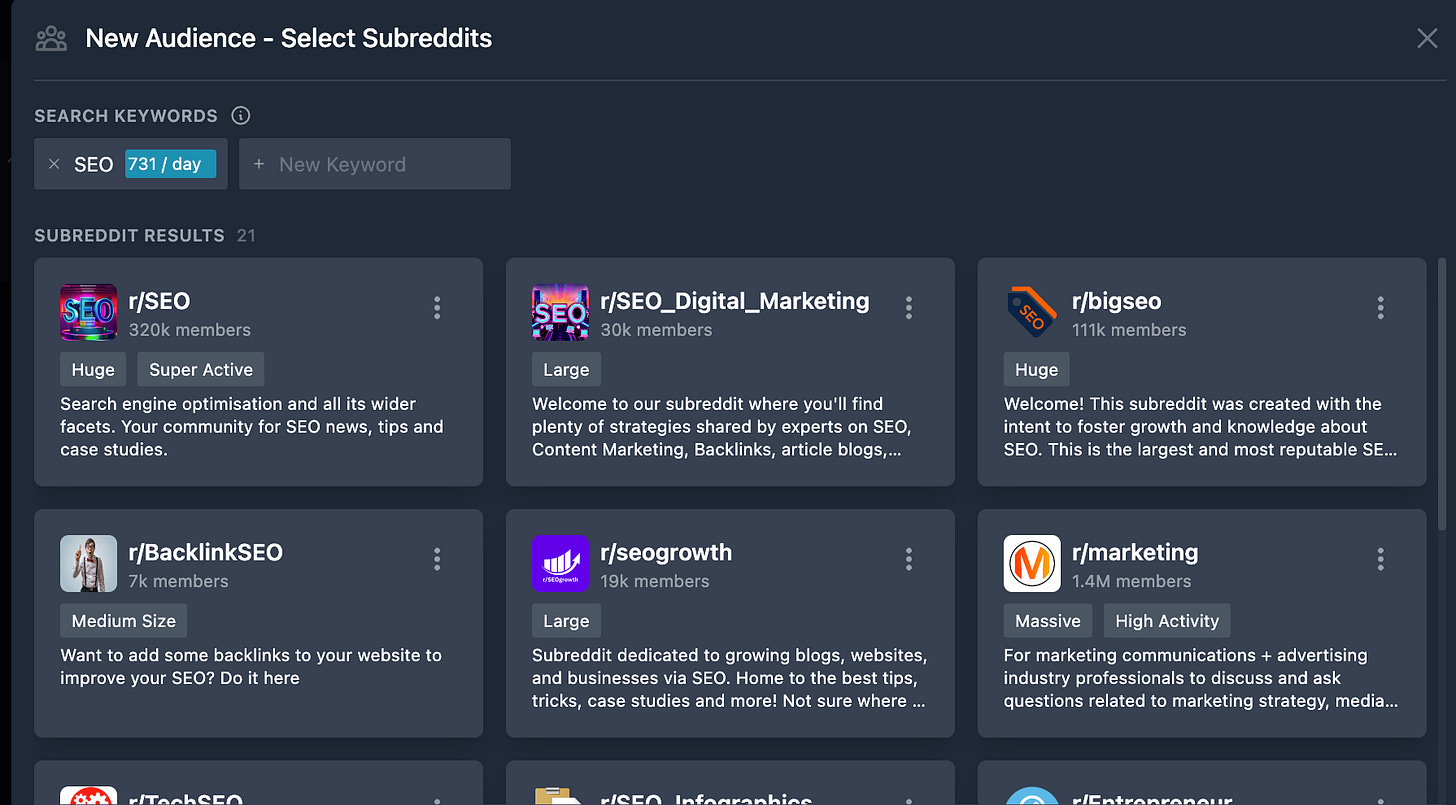The height and width of the screenshot is (805, 1456).
Task: Click the Huge tag on r/bigseo
Action: coord(1037,369)
